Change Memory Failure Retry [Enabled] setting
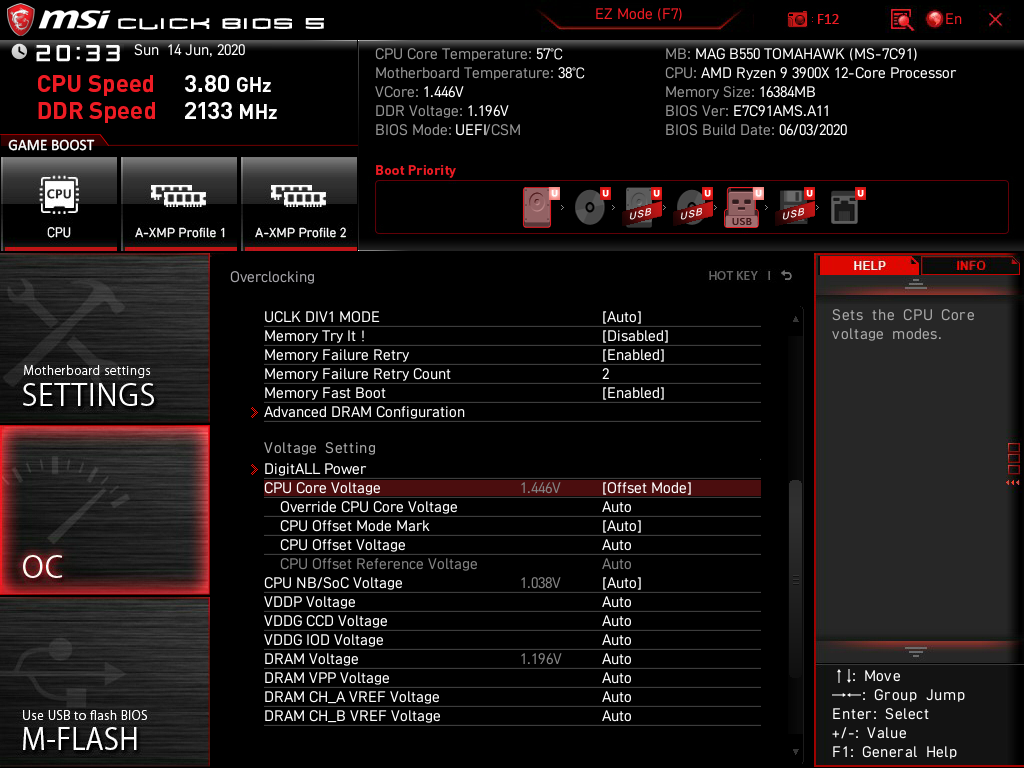1024x768 pixels. (633, 355)
